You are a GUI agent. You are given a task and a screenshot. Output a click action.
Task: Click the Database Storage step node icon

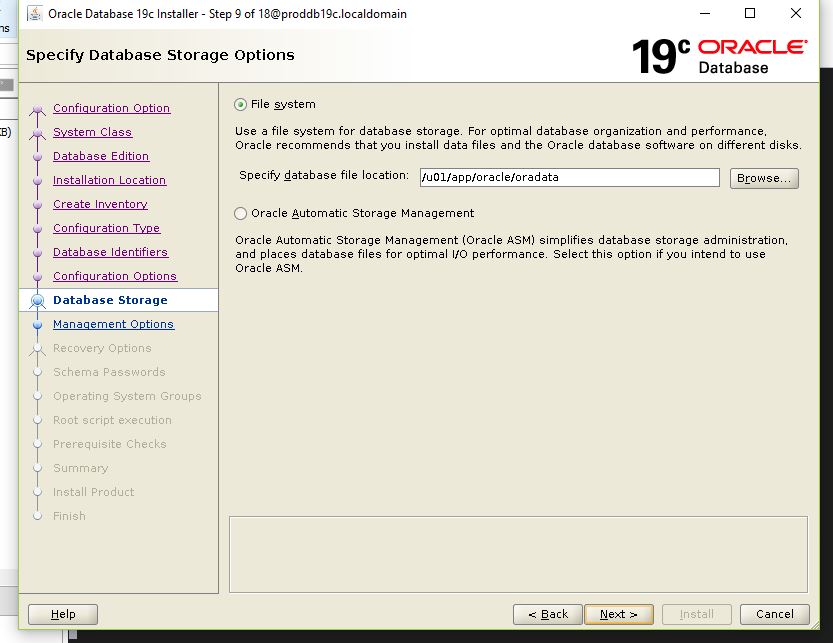pyautogui.click(x=37, y=301)
